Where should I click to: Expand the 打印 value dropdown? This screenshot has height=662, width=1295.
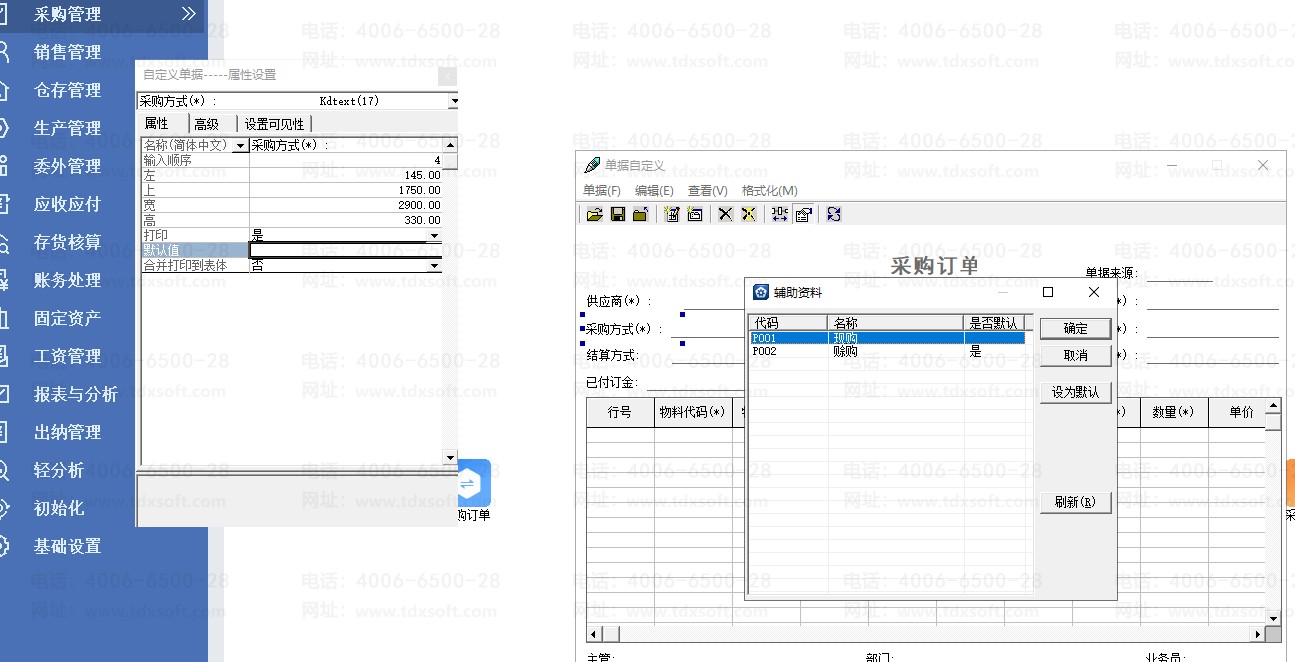(434, 236)
